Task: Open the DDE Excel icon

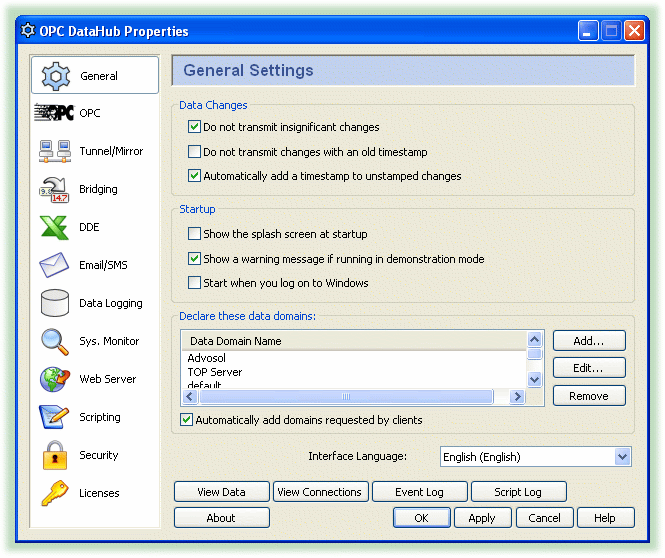Action: [x=54, y=227]
